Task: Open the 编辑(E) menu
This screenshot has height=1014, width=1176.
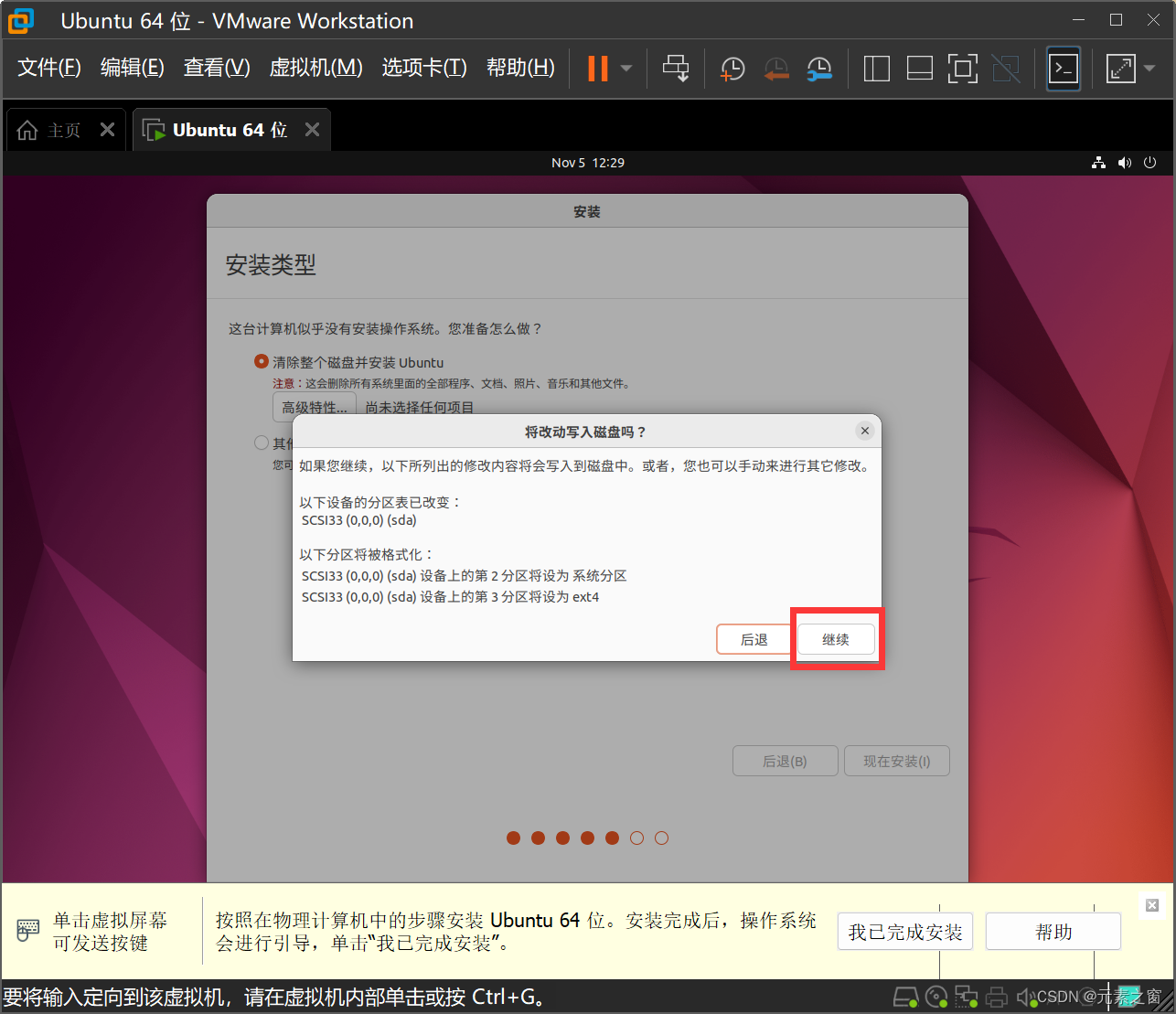Action: click(x=132, y=68)
